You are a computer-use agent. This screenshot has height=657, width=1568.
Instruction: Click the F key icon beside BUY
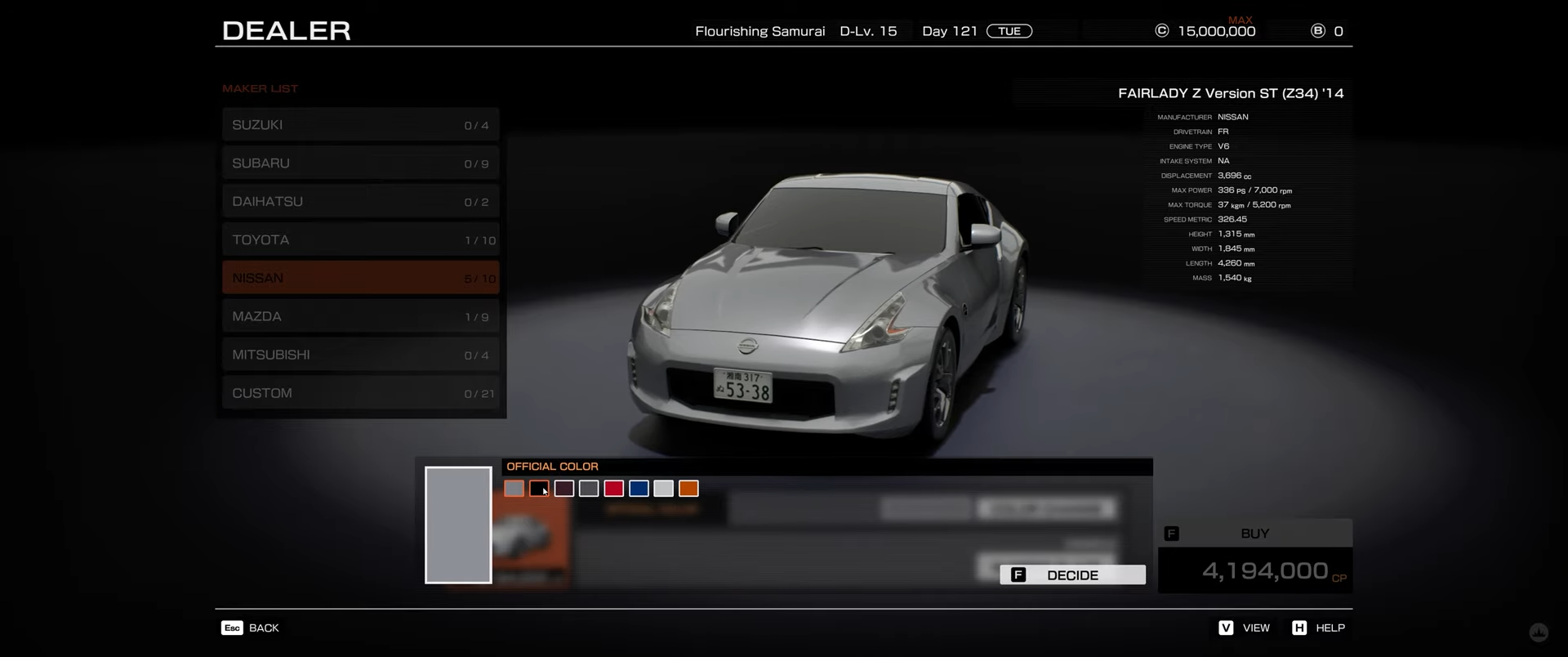[x=1171, y=534]
